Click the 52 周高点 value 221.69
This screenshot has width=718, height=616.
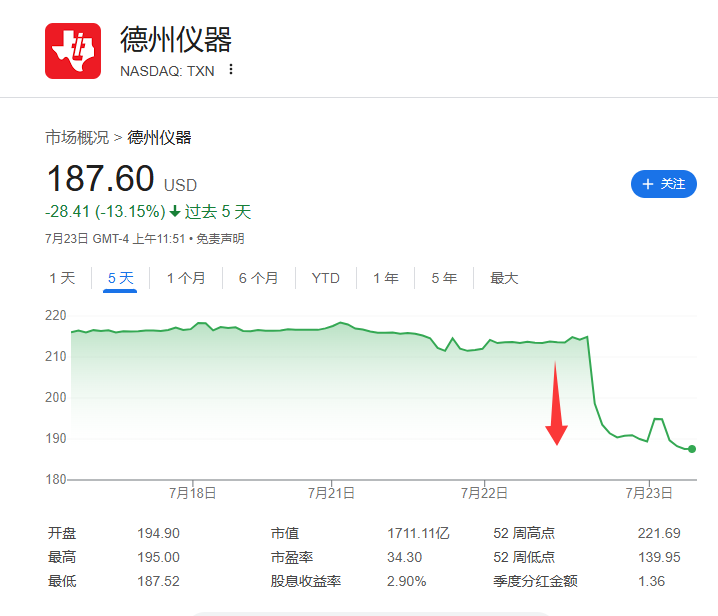tap(659, 533)
